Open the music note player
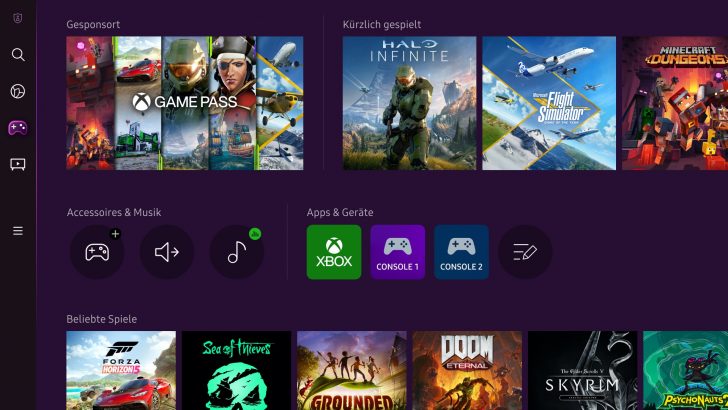The height and width of the screenshot is (410, 728). coord(237,252)
